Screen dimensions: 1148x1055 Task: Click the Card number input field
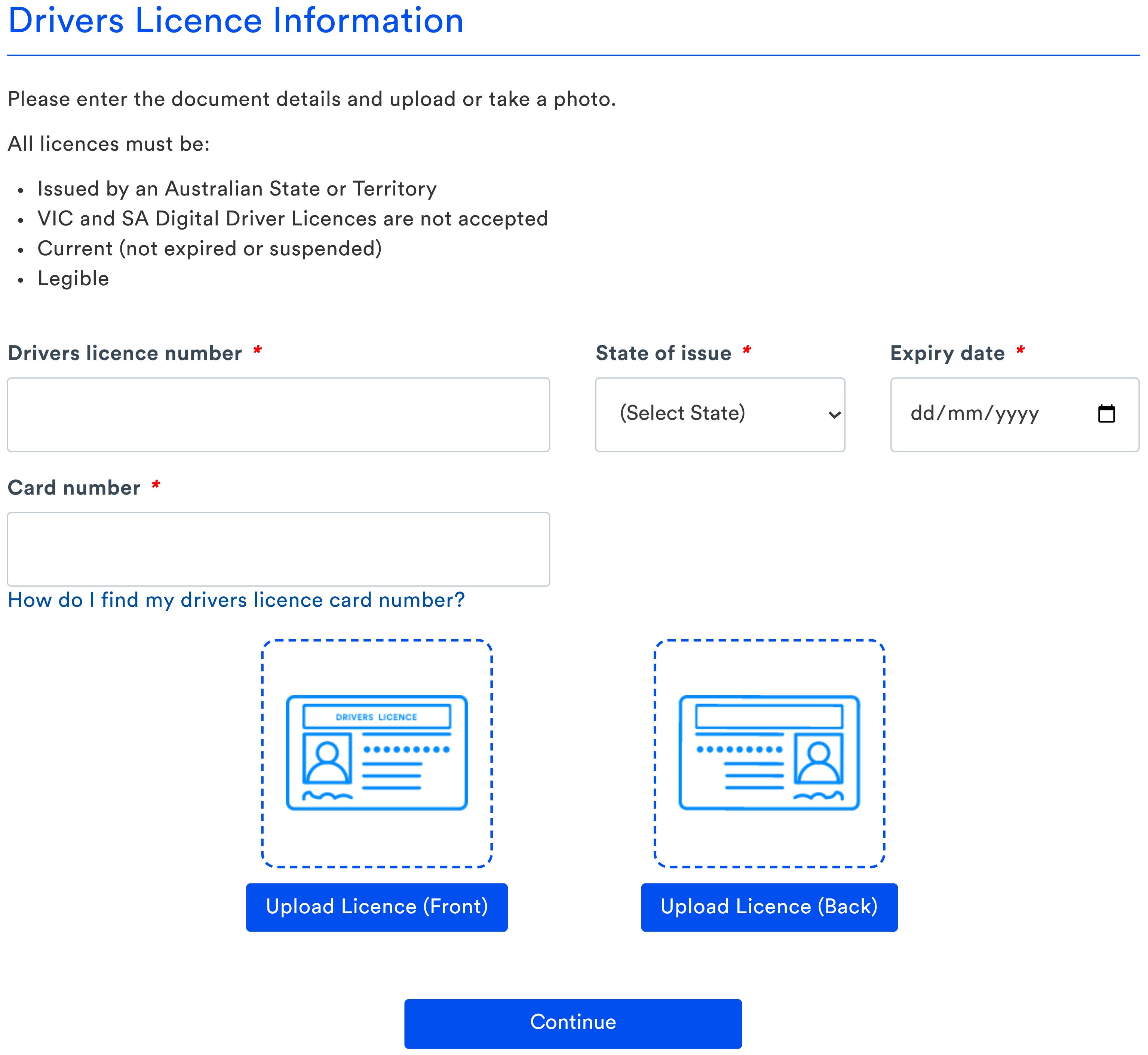278,549
